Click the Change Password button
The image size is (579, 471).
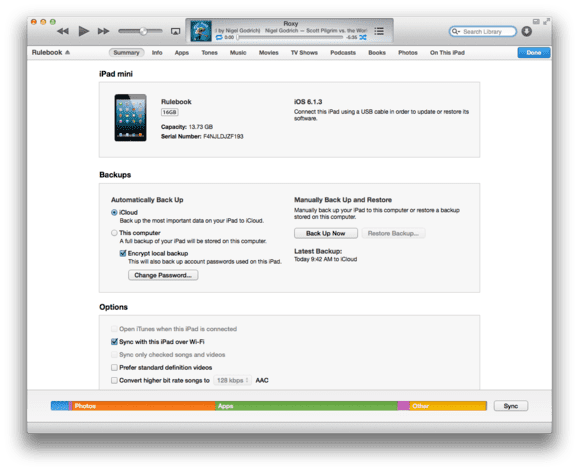click(163, 275)
